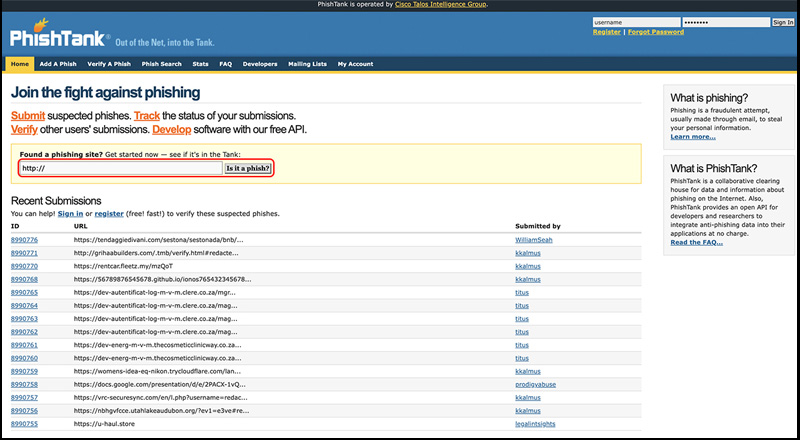Open submission ID 8990756
This screenshot has height=440, width=800.
(x=24, y=411)
